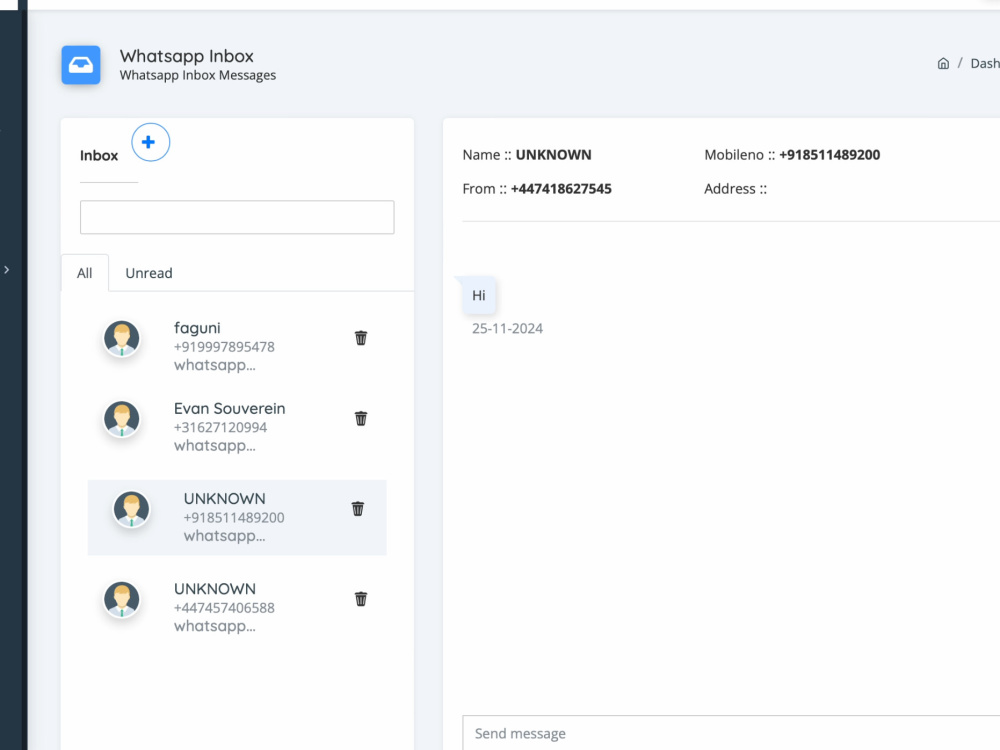
Task: Click faguni's avatar picture
Action: click(122, 338)
